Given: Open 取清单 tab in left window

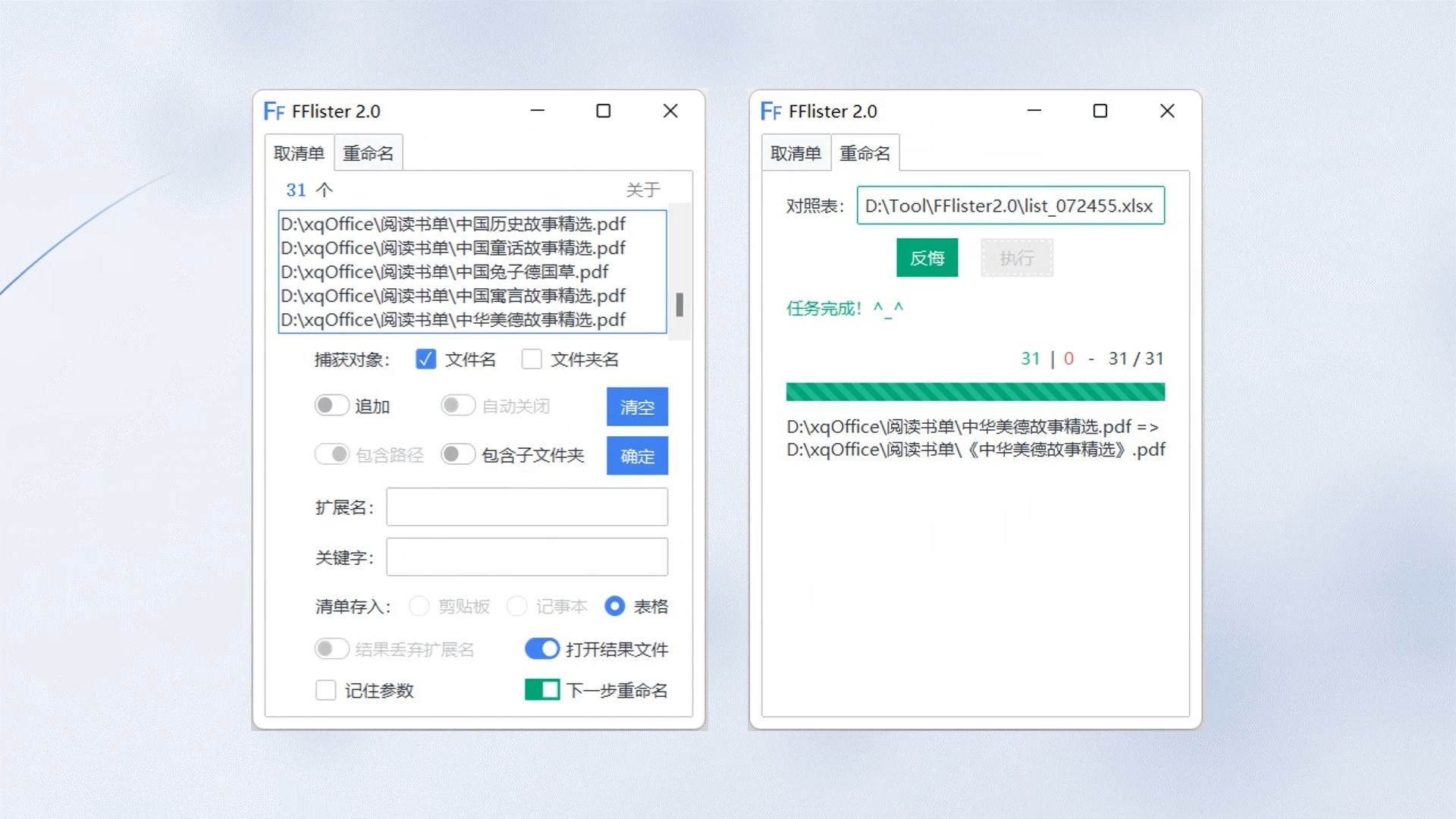Looking at the screenshot, I should pyautogui.click(x=299, y=153).
